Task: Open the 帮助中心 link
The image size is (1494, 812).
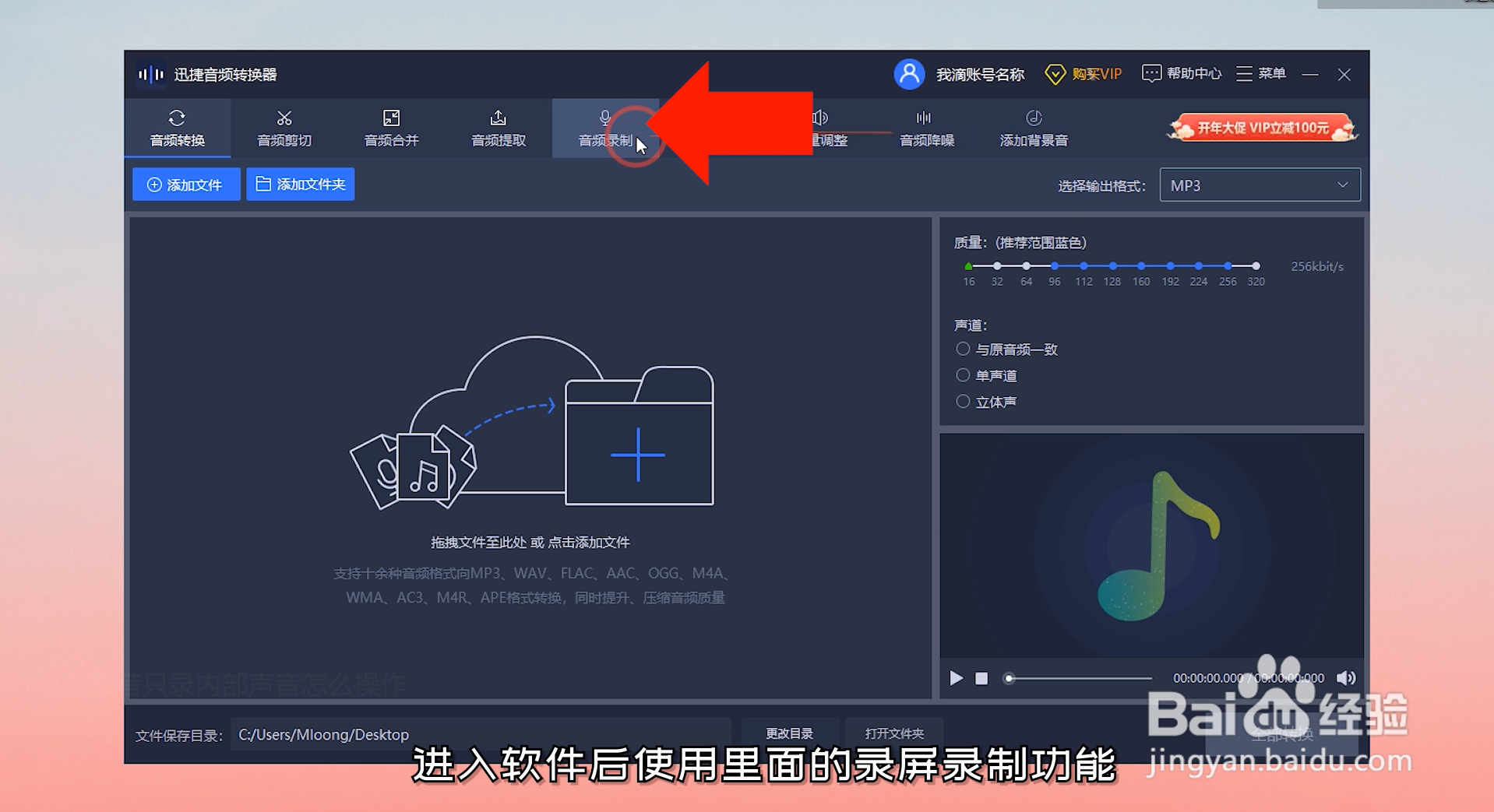Action: click(1194, 73)
